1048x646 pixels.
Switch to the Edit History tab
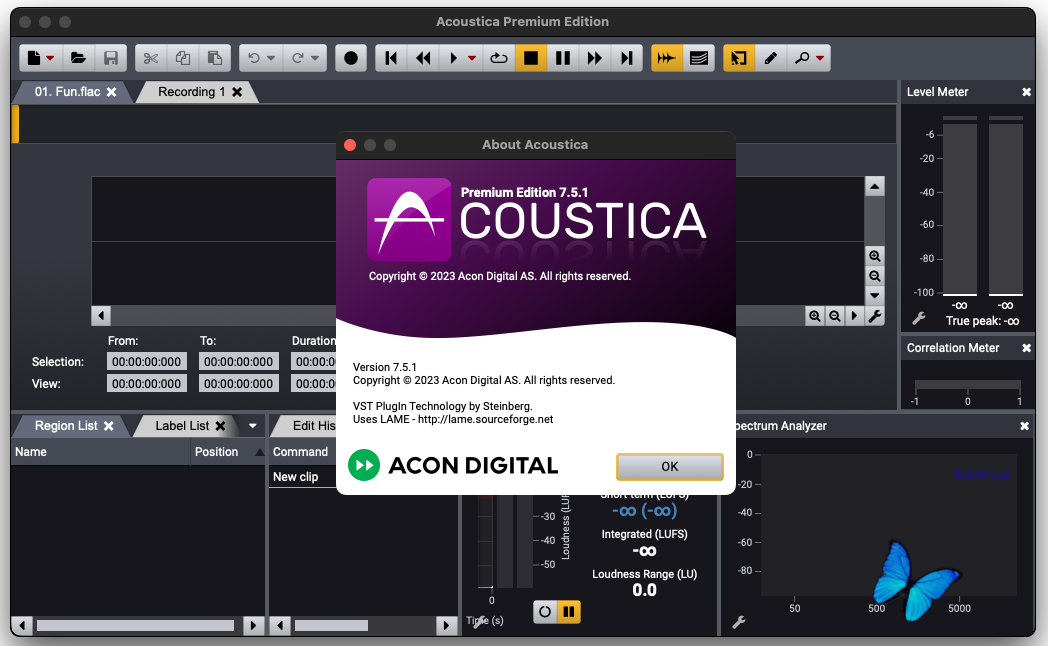[x=314, y=426]
